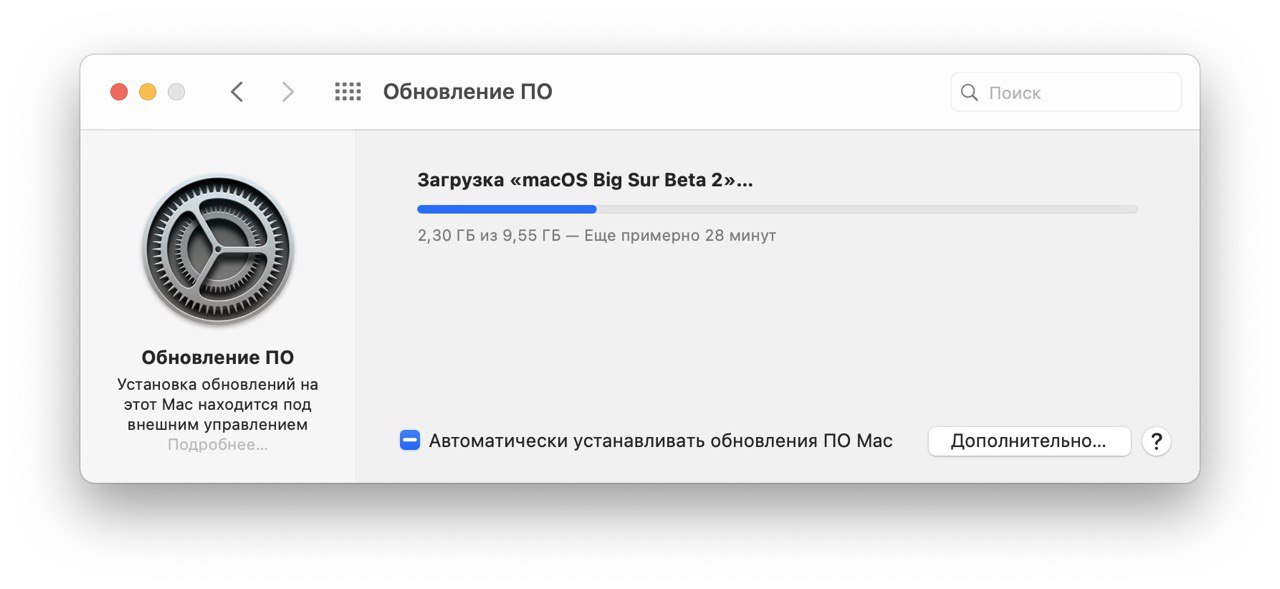The width and height of the screenshot is (1280, 589).
Task: Click the external management notice text
Action: (218, 404)
